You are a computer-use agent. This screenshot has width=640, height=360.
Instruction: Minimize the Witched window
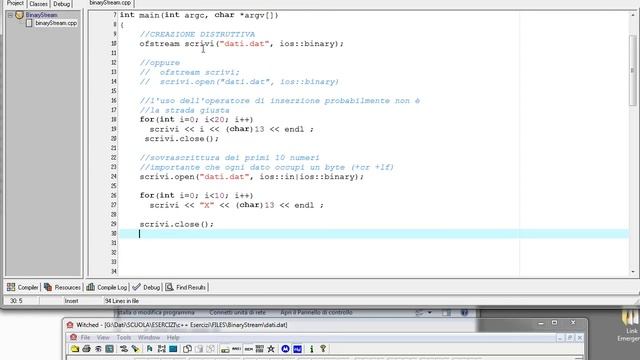[x=541, y=323]
